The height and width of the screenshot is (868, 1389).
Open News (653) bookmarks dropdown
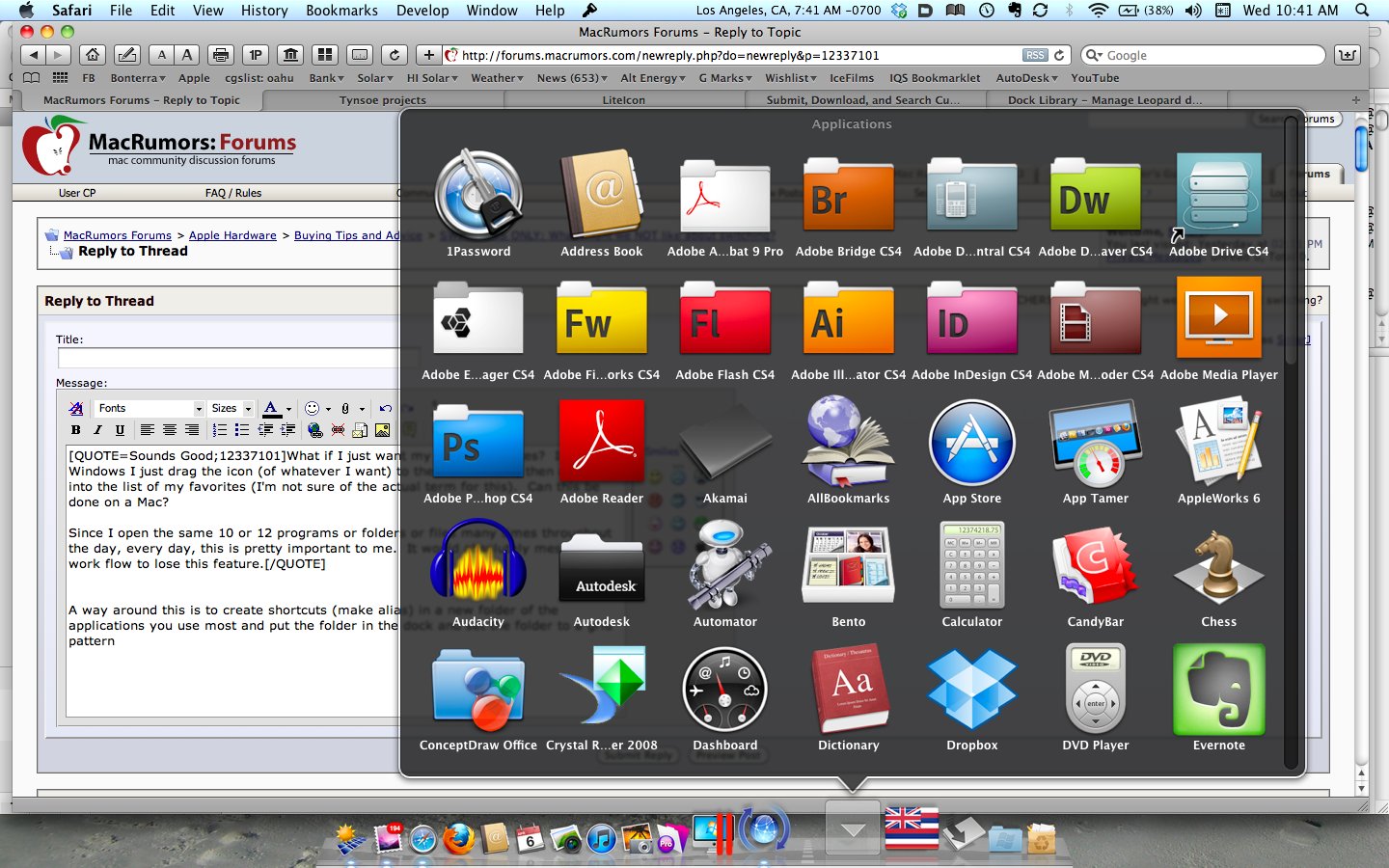pyautogui.click(x=572, y=78)
